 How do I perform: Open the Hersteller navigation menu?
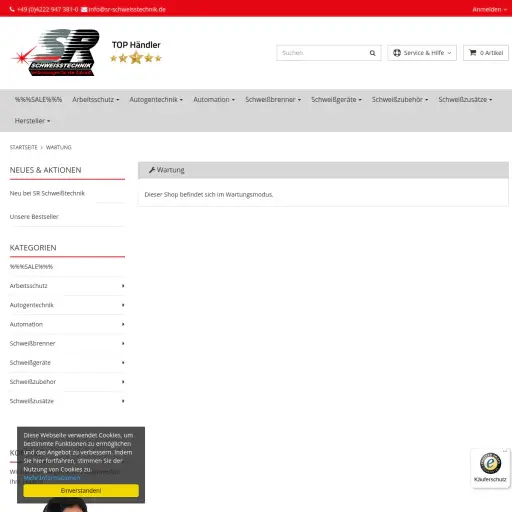coord(32,121)
